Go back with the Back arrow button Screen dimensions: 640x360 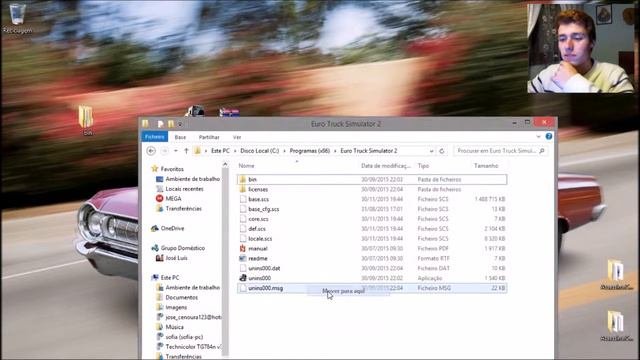pos(151,151)
